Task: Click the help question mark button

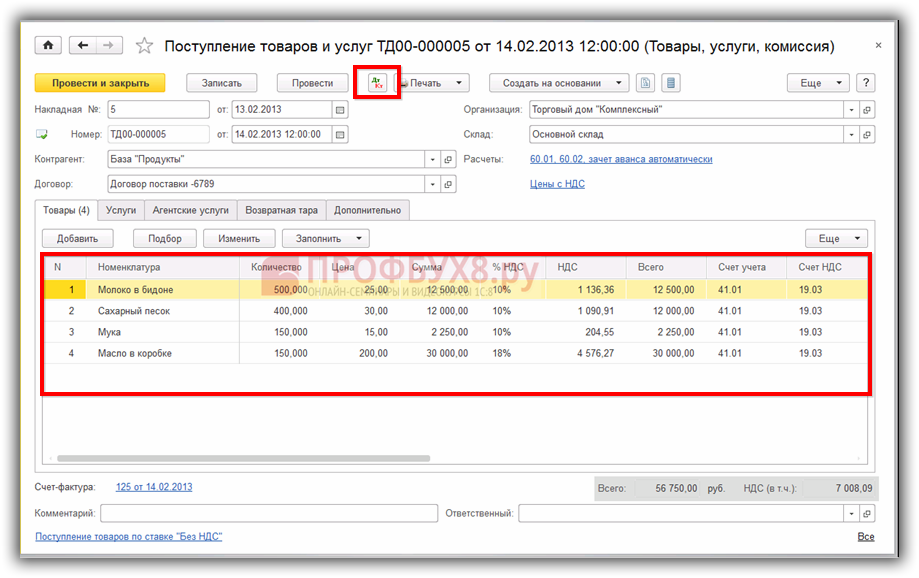Action: tap(866, 83)
